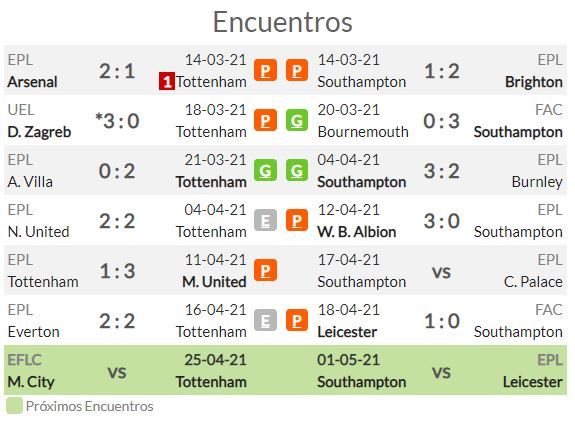
Task: Click the orange P badge for D. Zagreb match
Action: click(265, 120)
